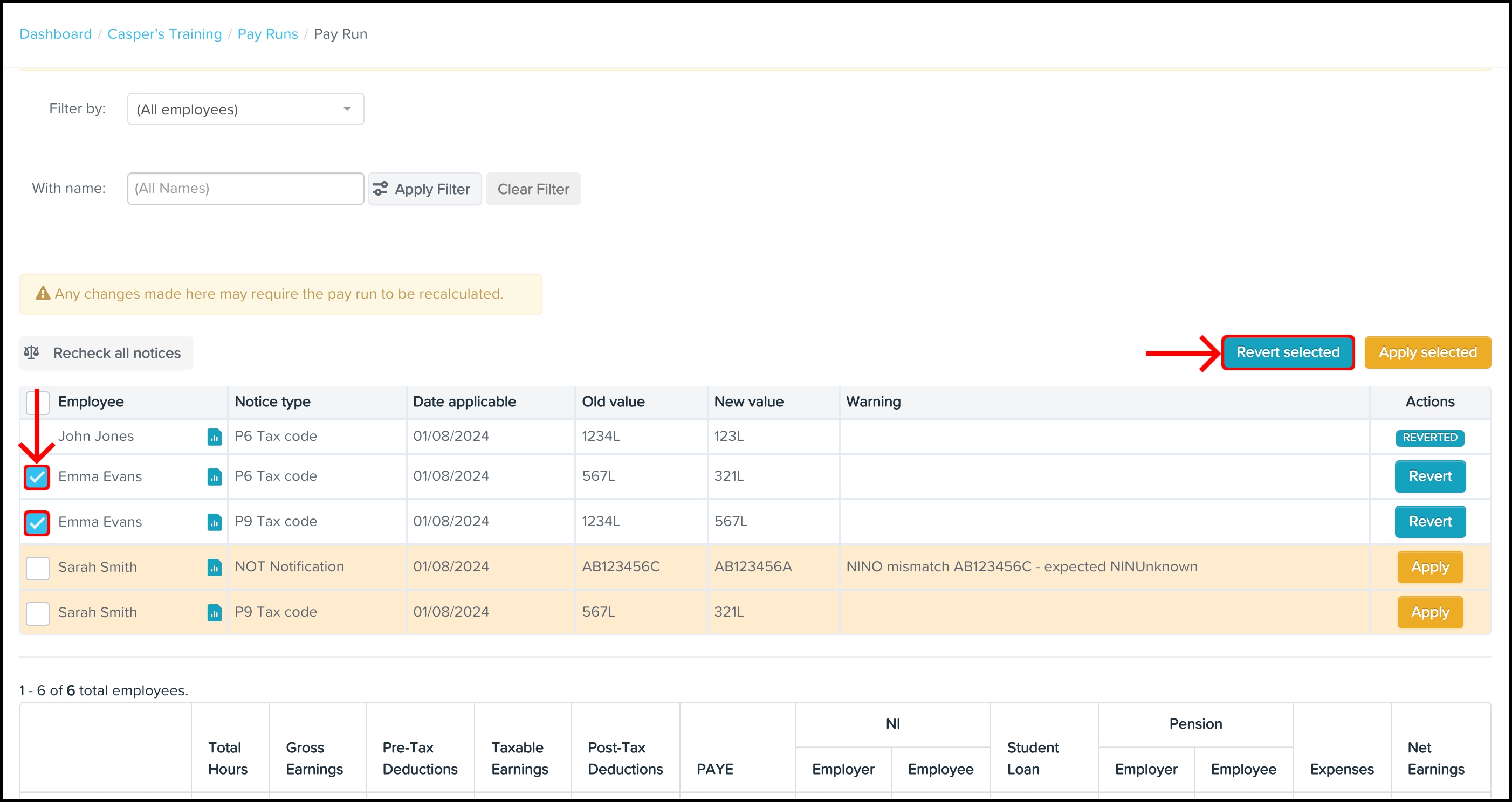Focus the With name input field
Viewport: 1512px width, 802px height.
[245, 188]
